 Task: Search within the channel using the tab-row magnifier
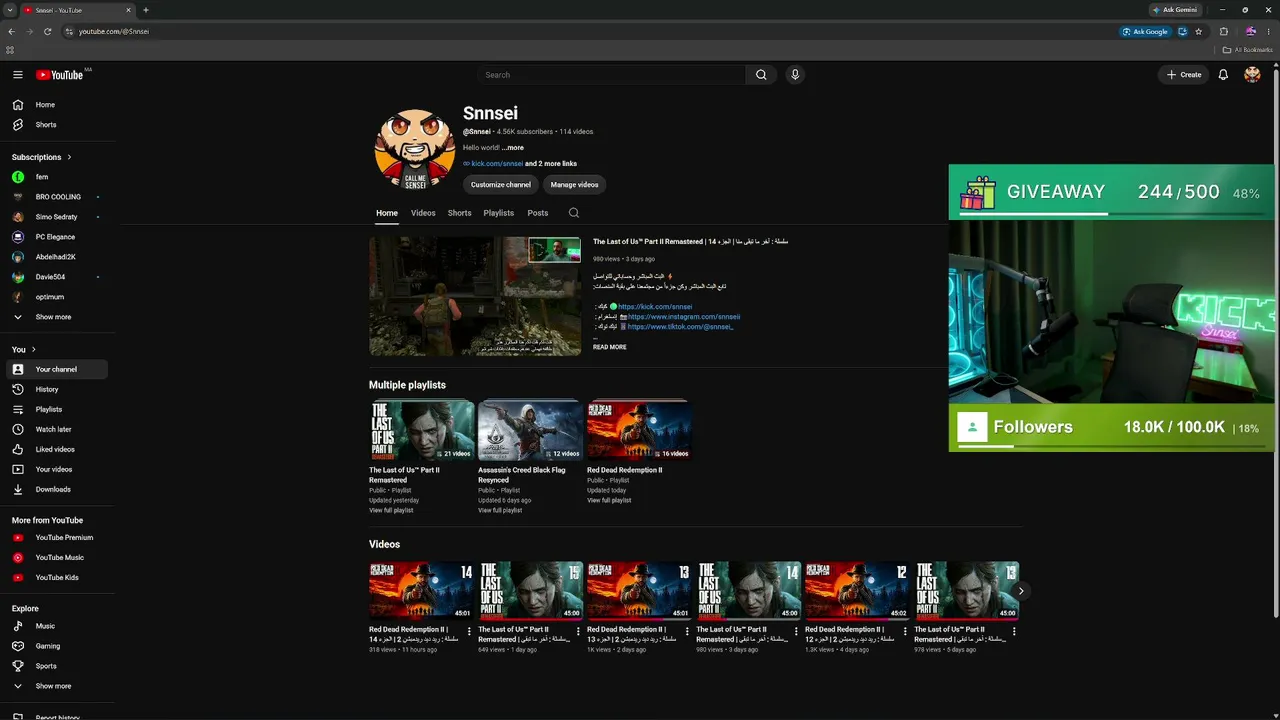click(x=573, y=213)
